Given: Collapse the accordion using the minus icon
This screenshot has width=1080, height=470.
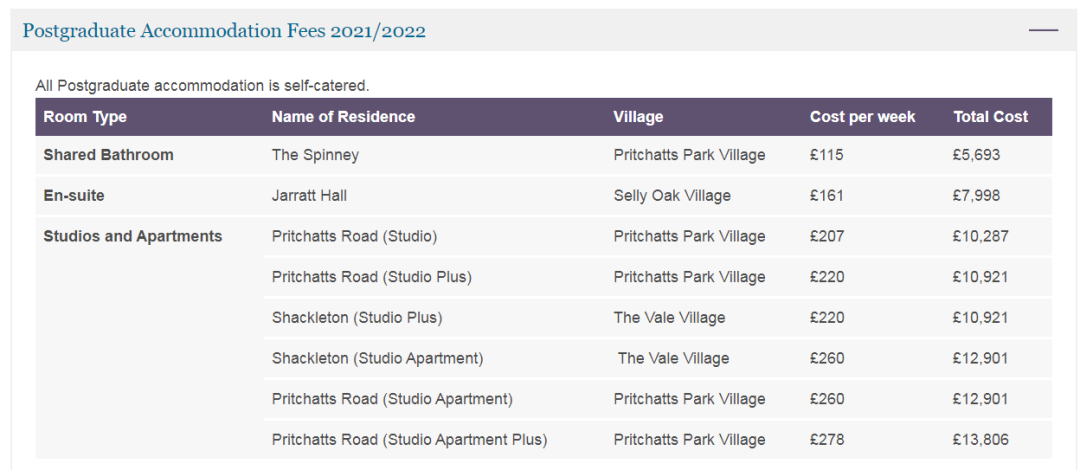Looking at the screenshot, I should pos(1043,31).
